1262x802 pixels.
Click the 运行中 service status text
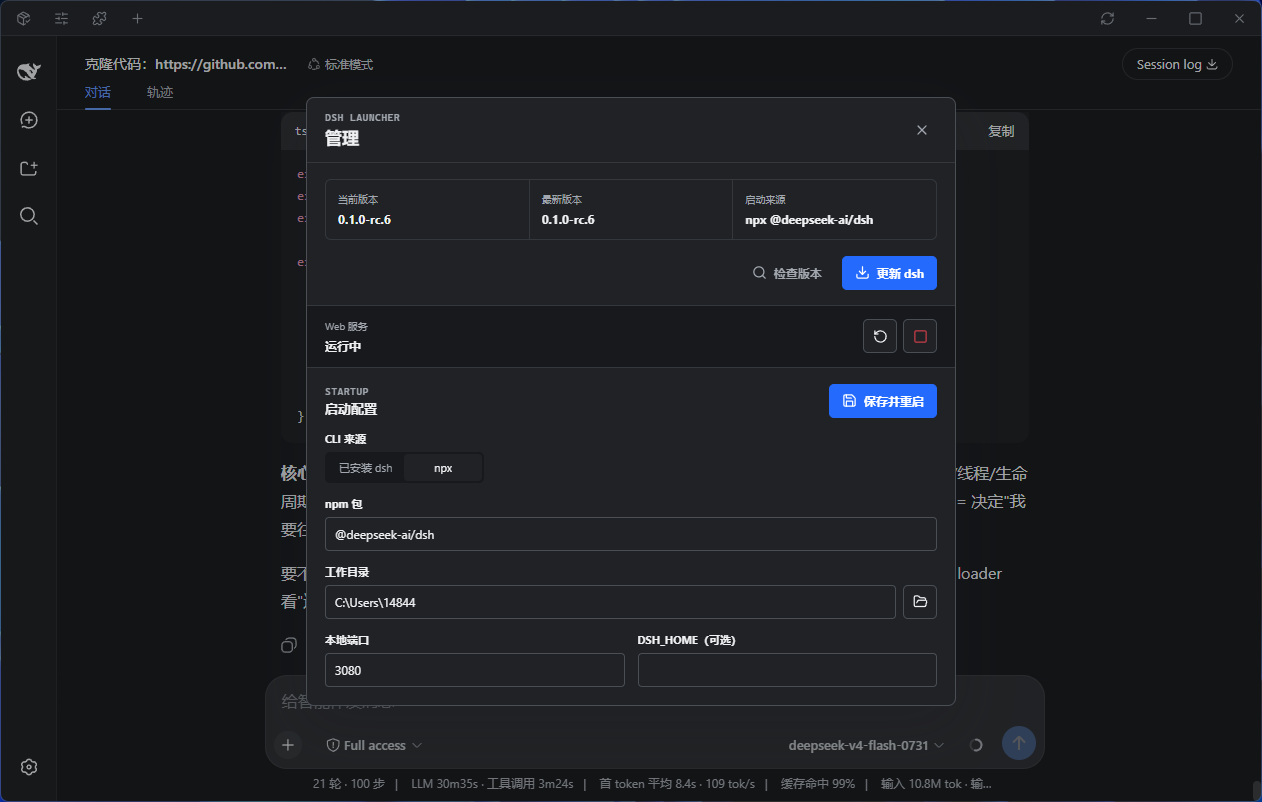coord(343,346)
